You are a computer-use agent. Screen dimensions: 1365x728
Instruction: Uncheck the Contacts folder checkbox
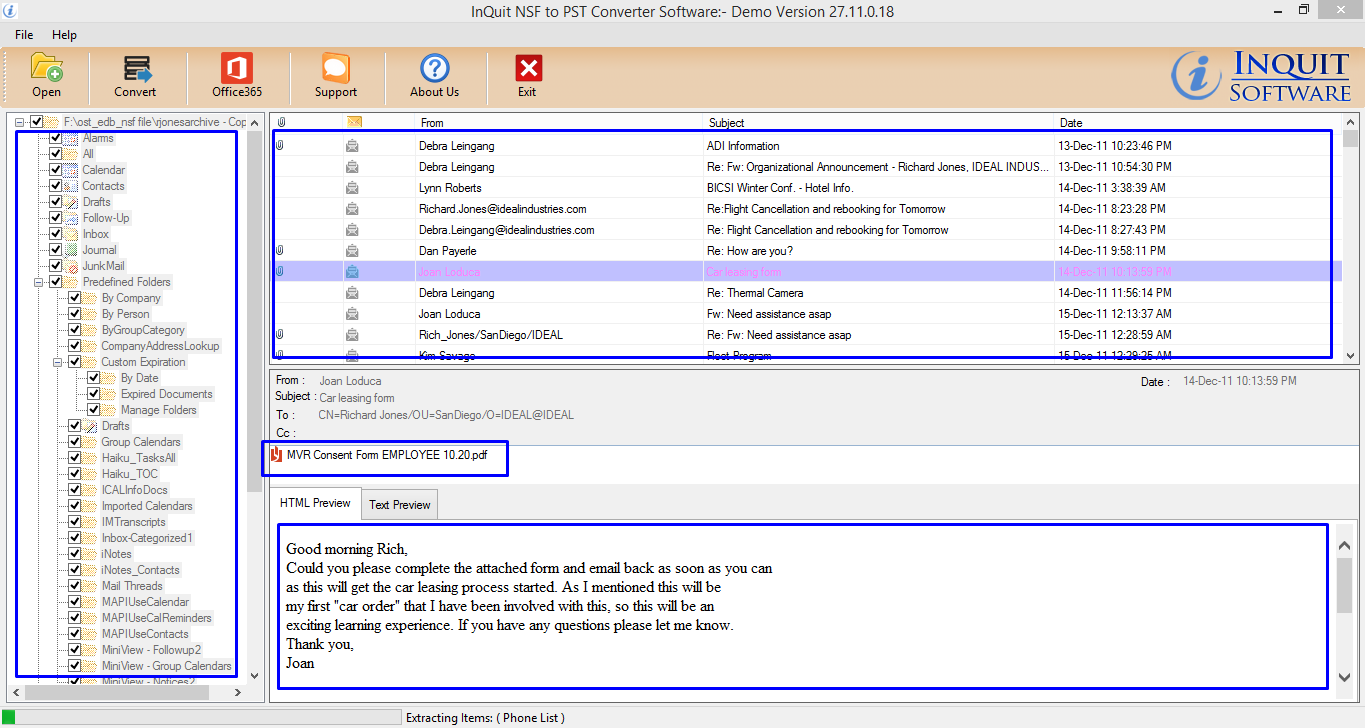pos(56,186)
